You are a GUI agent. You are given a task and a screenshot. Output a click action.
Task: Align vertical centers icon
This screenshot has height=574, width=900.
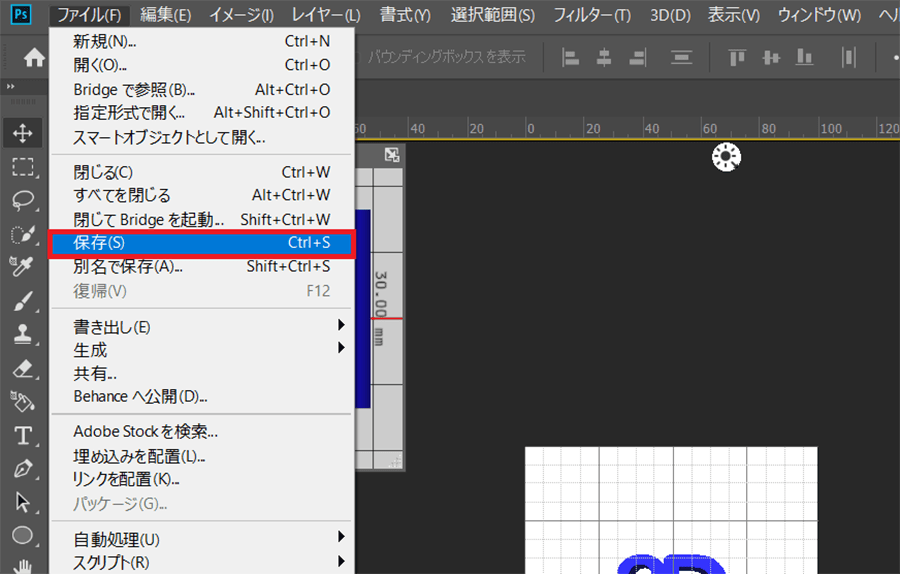pyautogui.click(x=771, y=57)
